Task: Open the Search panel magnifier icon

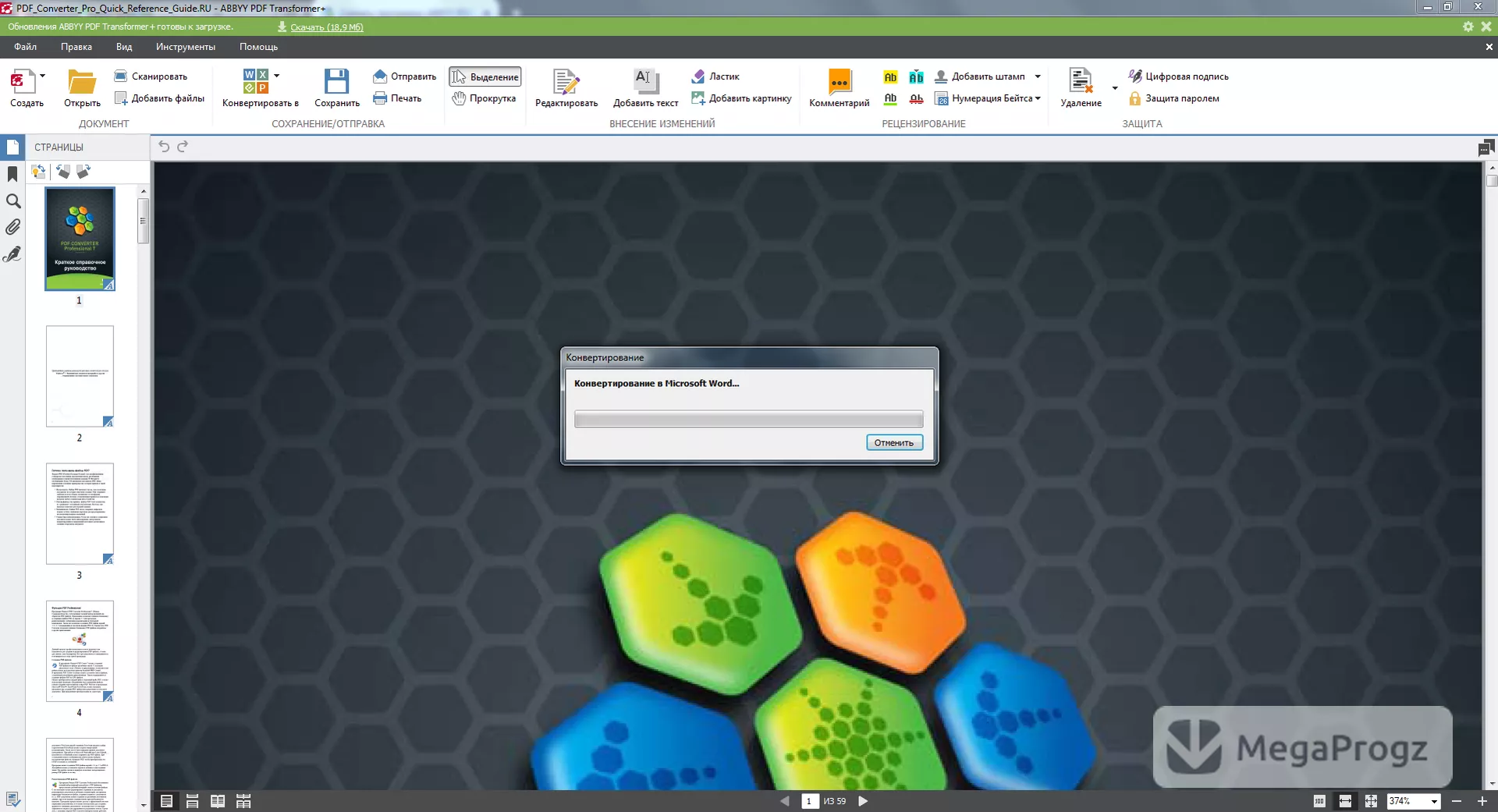Action: 12,201
